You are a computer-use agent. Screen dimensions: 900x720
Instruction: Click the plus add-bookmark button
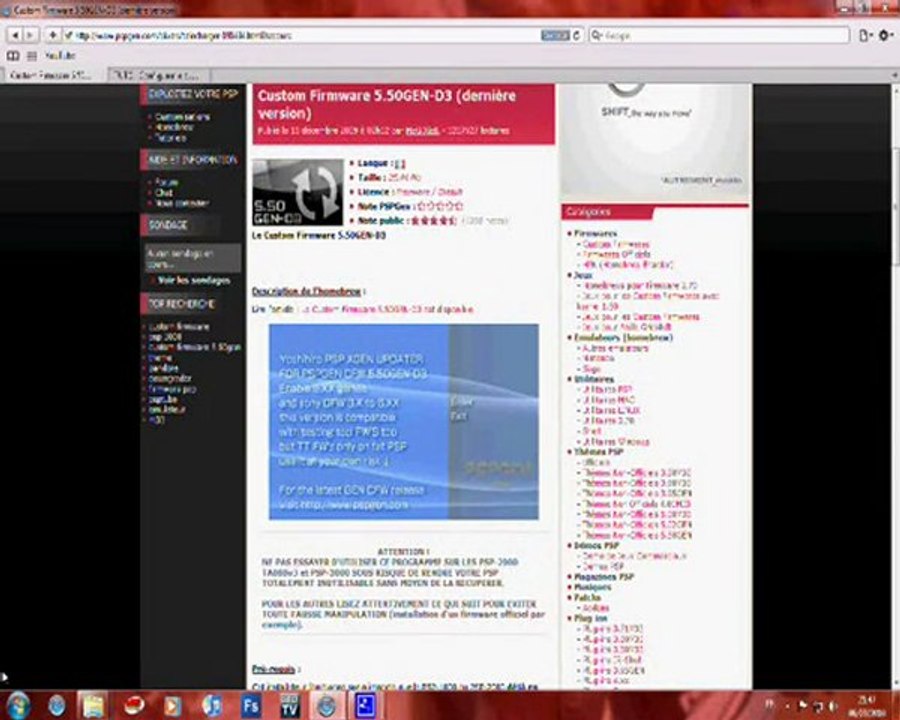(x=52, y=36)
